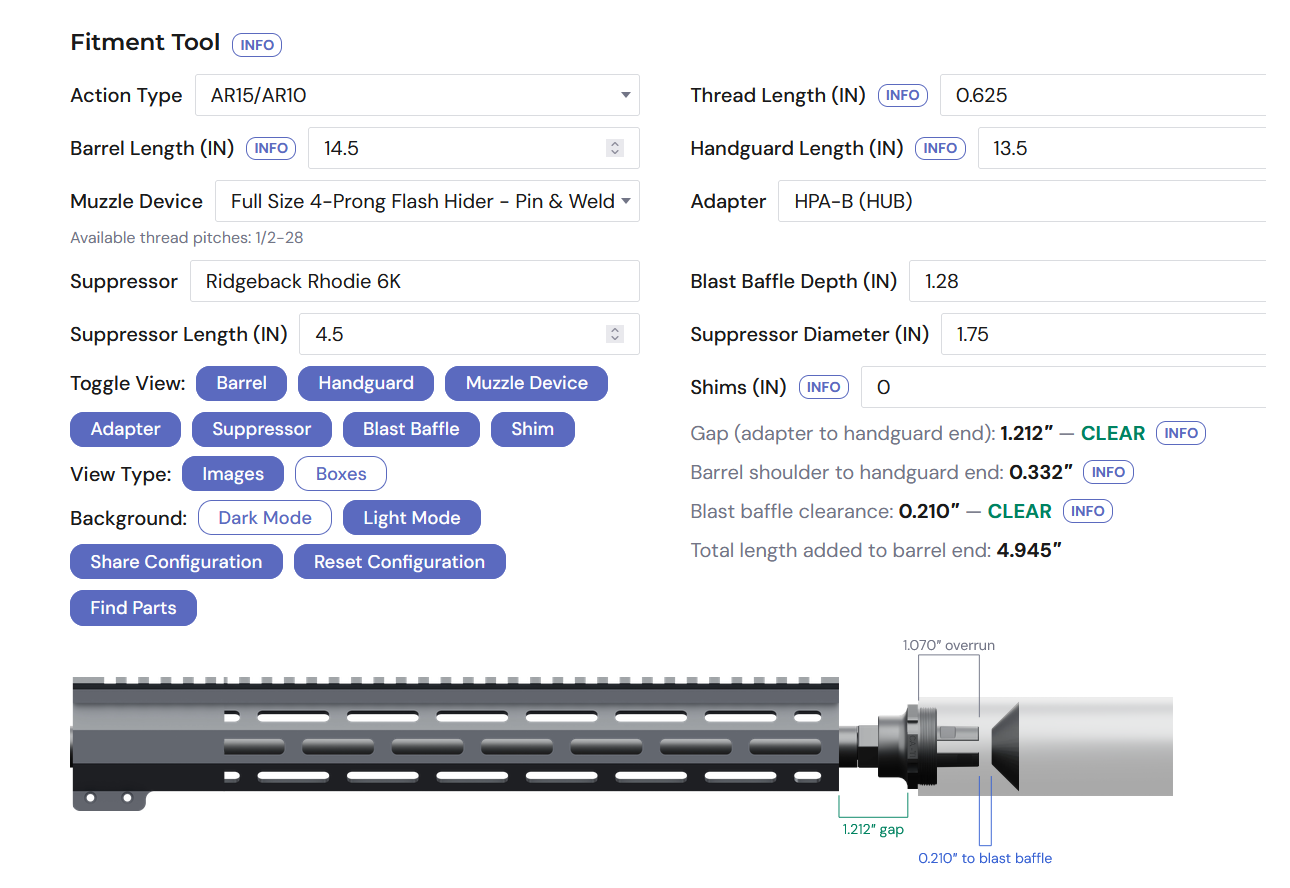Toggle Barrel view visibility
Screen dimensions: 1290x888
242,383
